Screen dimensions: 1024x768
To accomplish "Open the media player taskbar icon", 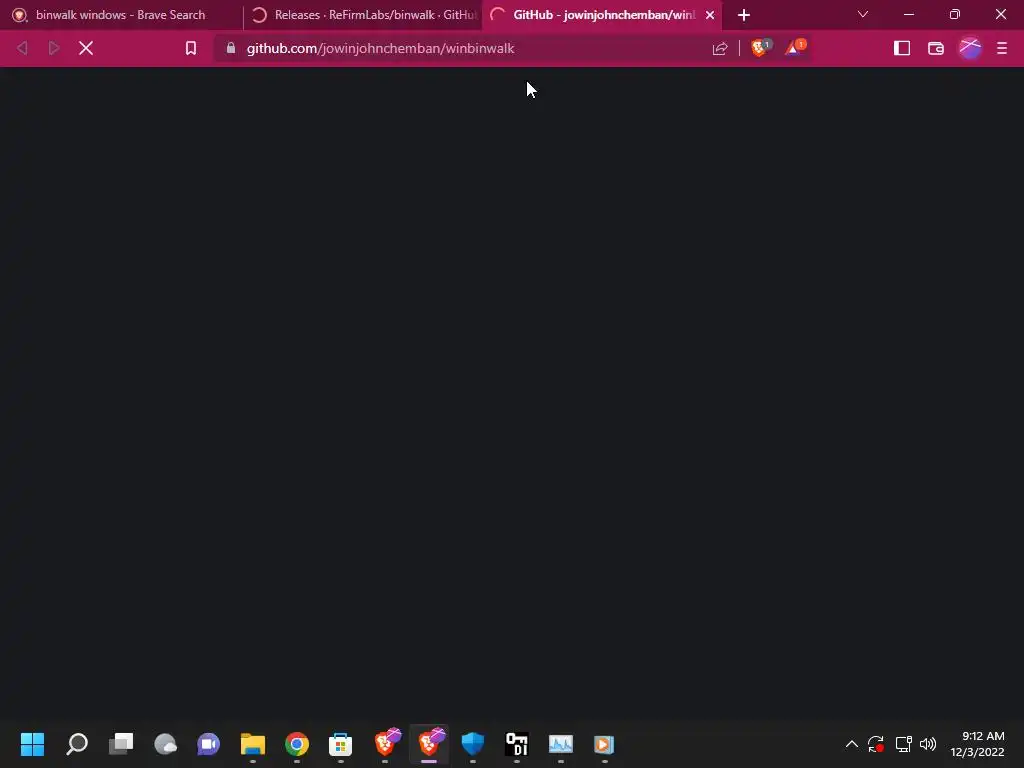I will [x=605, y=744].
